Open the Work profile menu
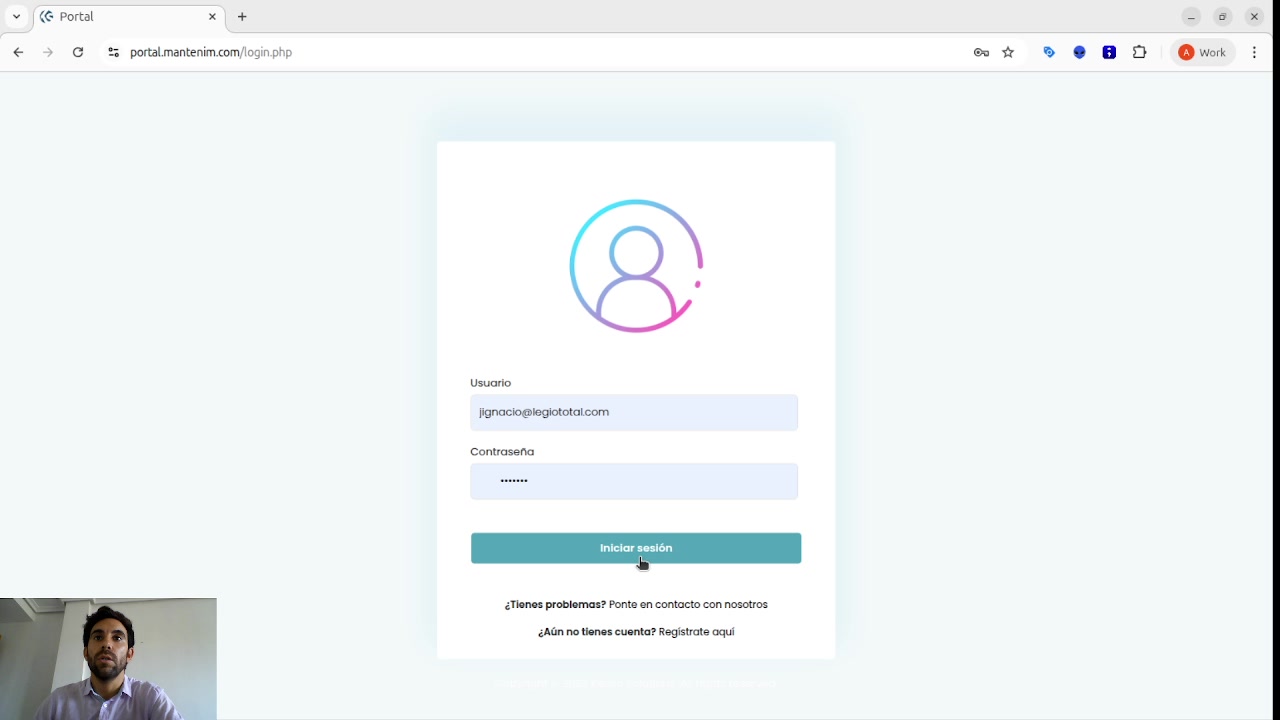Viewport: 1280px width, 720px height. 1202,53
